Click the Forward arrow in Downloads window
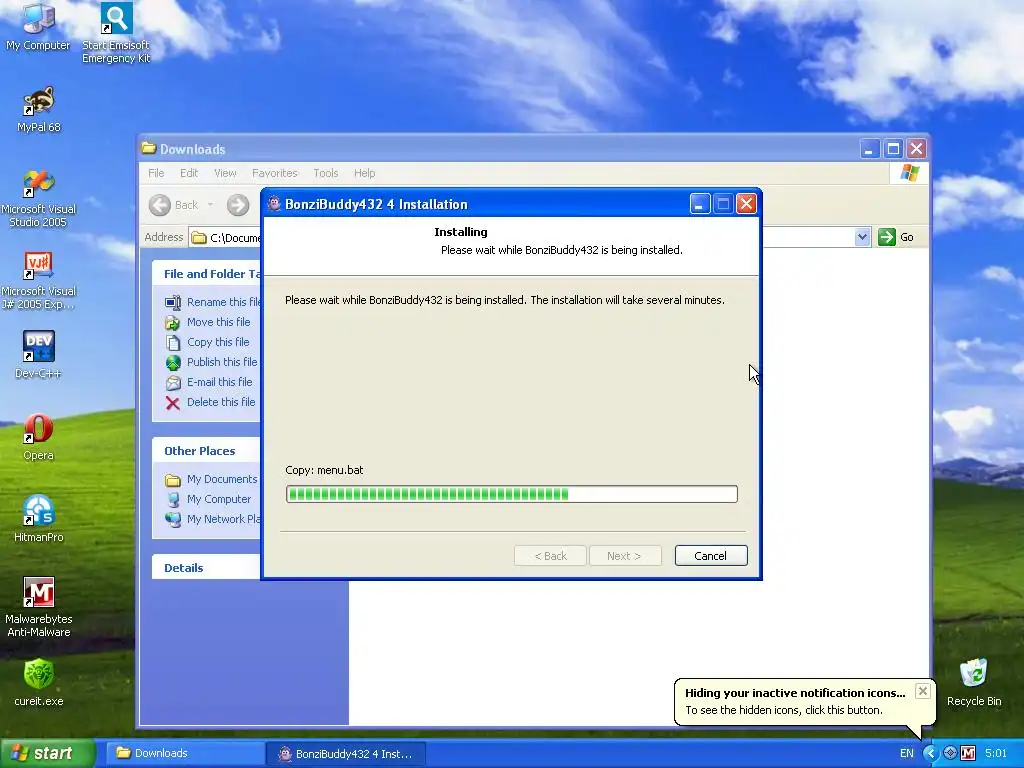 pyautogui.click(x=238, y=205)
